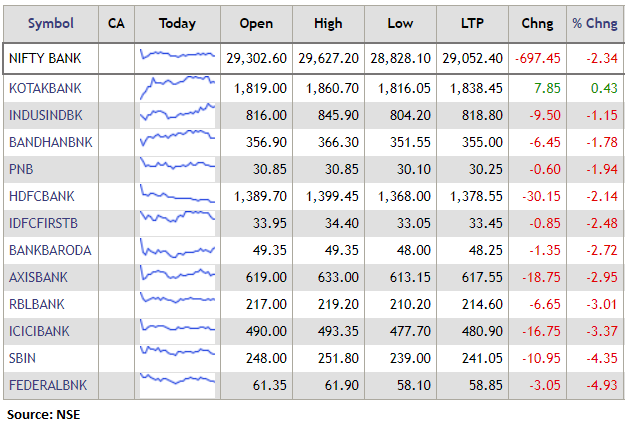This screenshot has width=625, height=427.
Task: Click the CA column header
Action: 116,23
